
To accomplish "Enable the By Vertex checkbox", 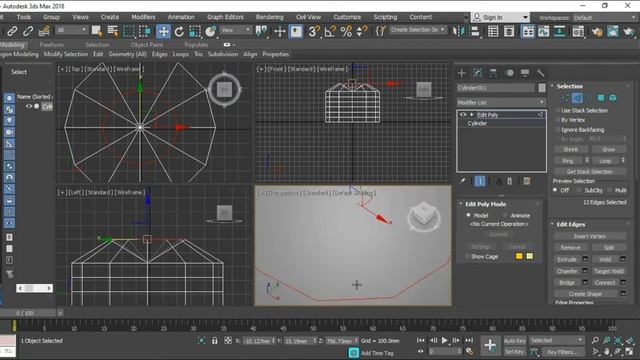I will point(558,120).
